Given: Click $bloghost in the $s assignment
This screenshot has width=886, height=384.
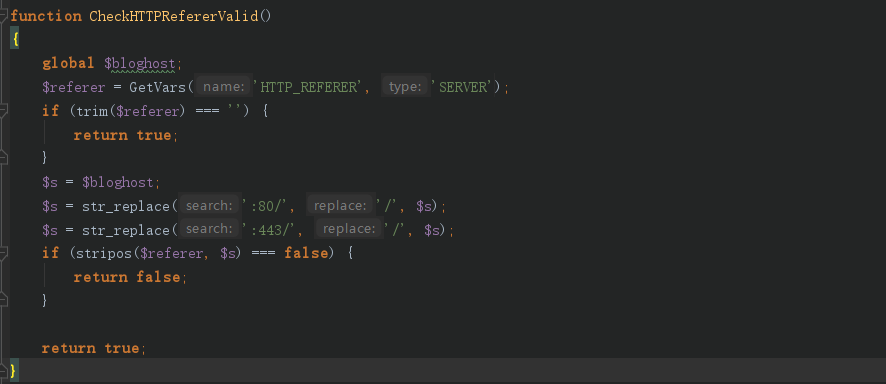Looking at the screenshot, I should click(118, 182).
